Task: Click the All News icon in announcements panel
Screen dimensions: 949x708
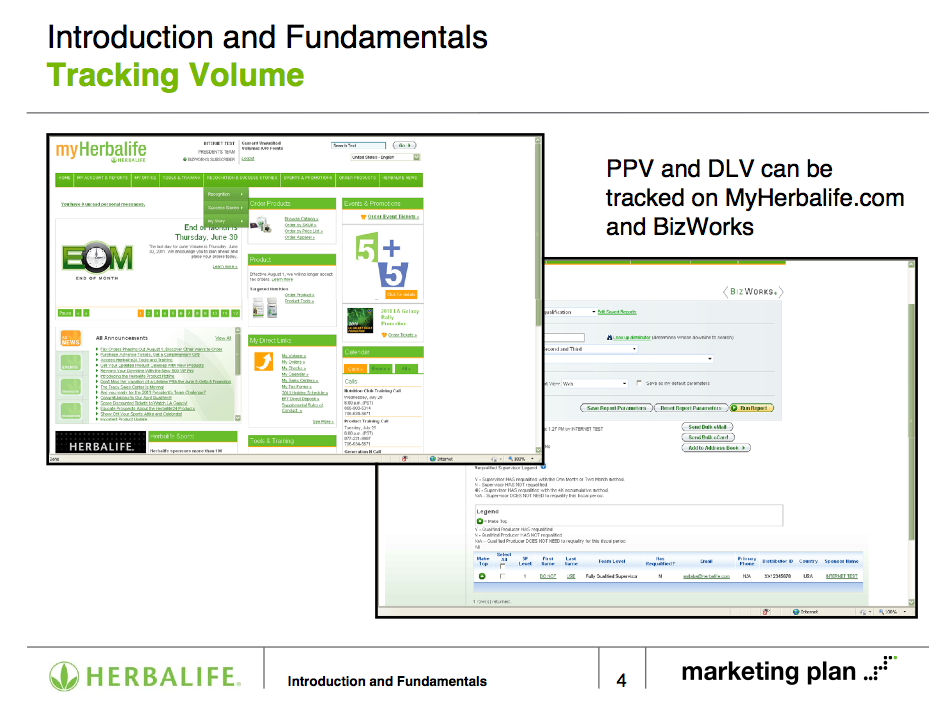Action: (71, 339)
